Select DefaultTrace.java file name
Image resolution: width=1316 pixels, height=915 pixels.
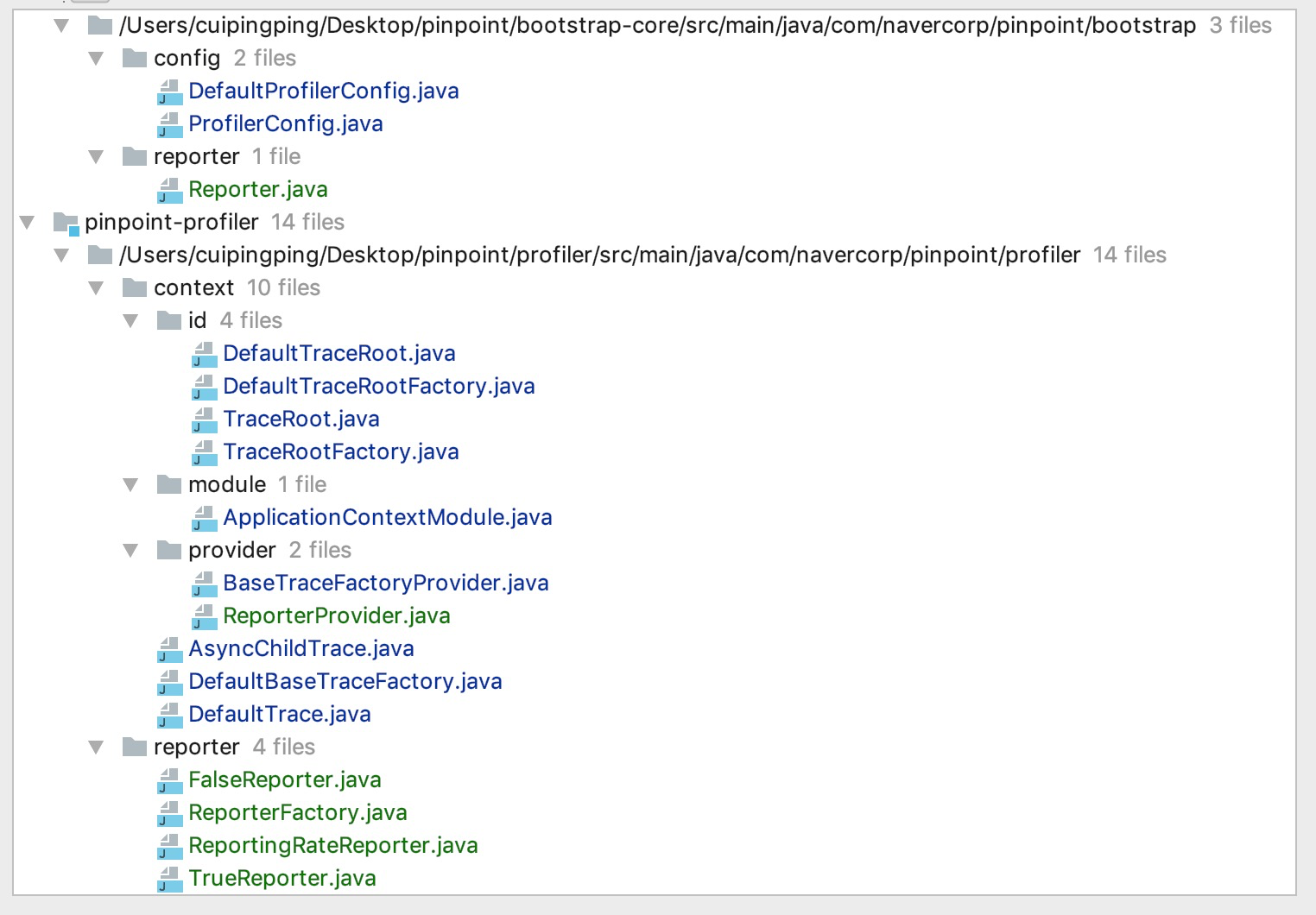[x=280, y=714]
